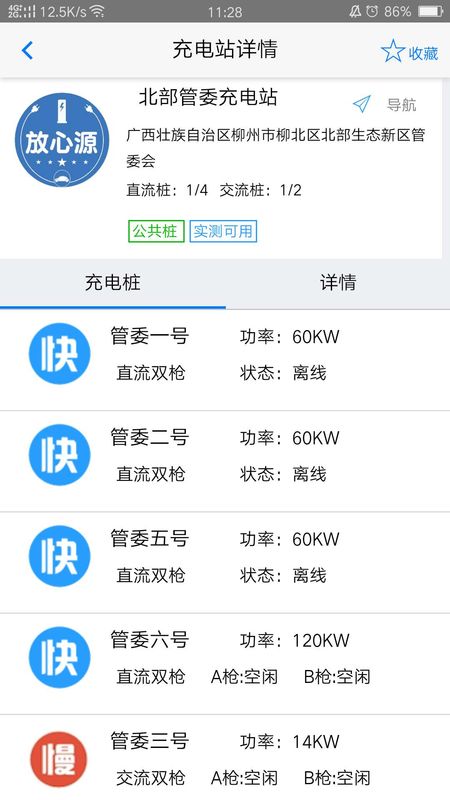The height and width of the screenshot is (800, 450).
Task: Tap the green 公共桩 tag
Action: pyautogui.click(x=156, y=231)
